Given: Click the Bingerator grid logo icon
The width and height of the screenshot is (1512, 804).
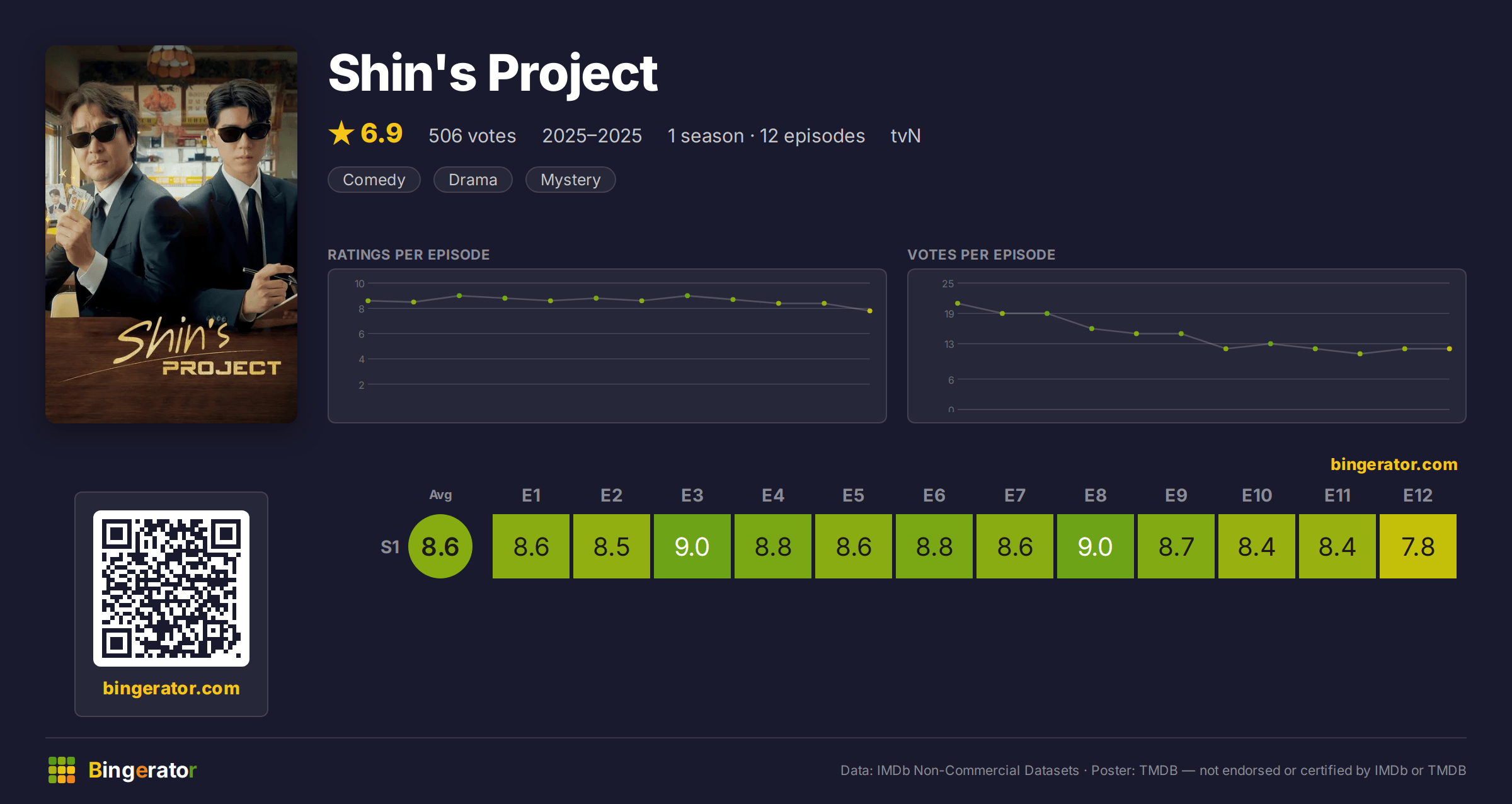Looking at the screenshot, I should point(62,770).
